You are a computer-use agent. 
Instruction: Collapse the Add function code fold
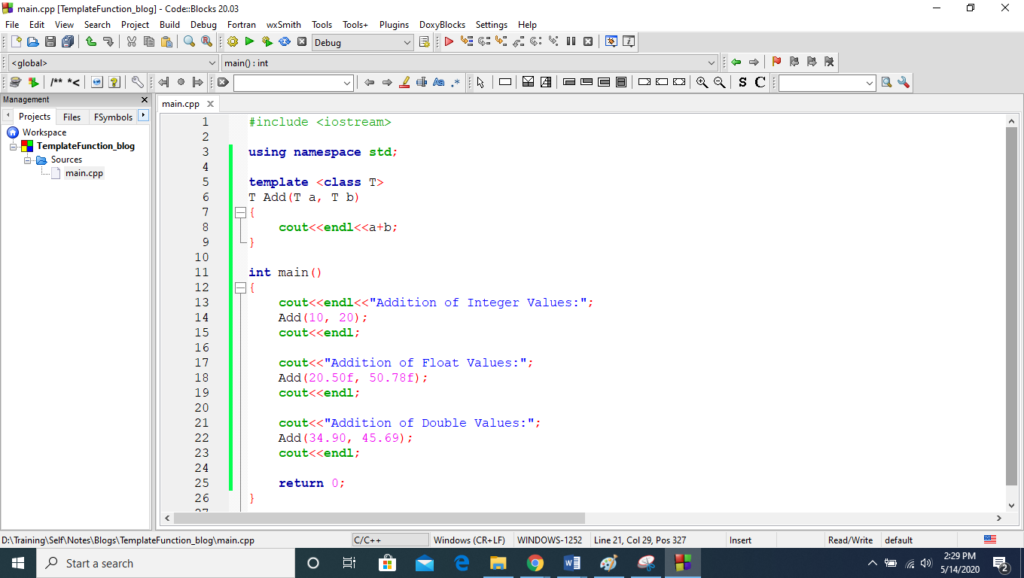pyautogui.click(x=237, y=212)
